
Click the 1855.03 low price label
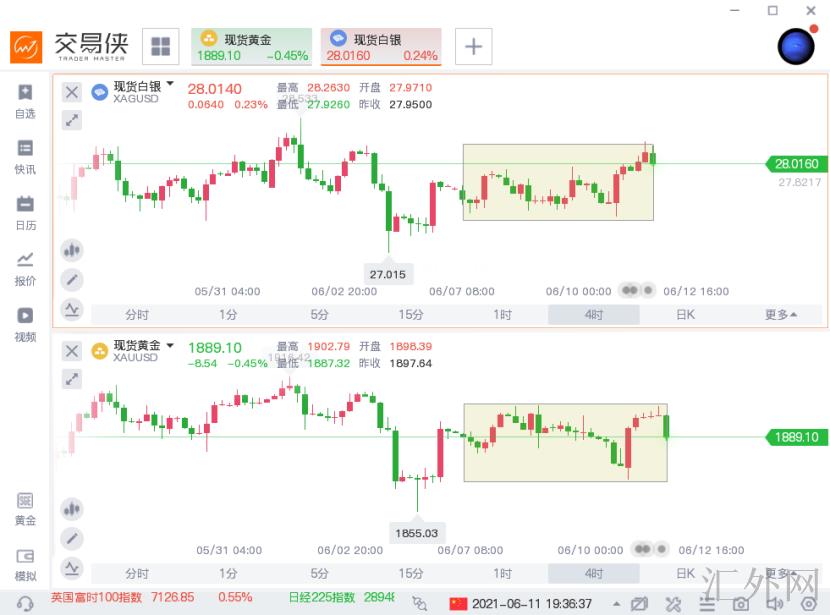(417, 533)
